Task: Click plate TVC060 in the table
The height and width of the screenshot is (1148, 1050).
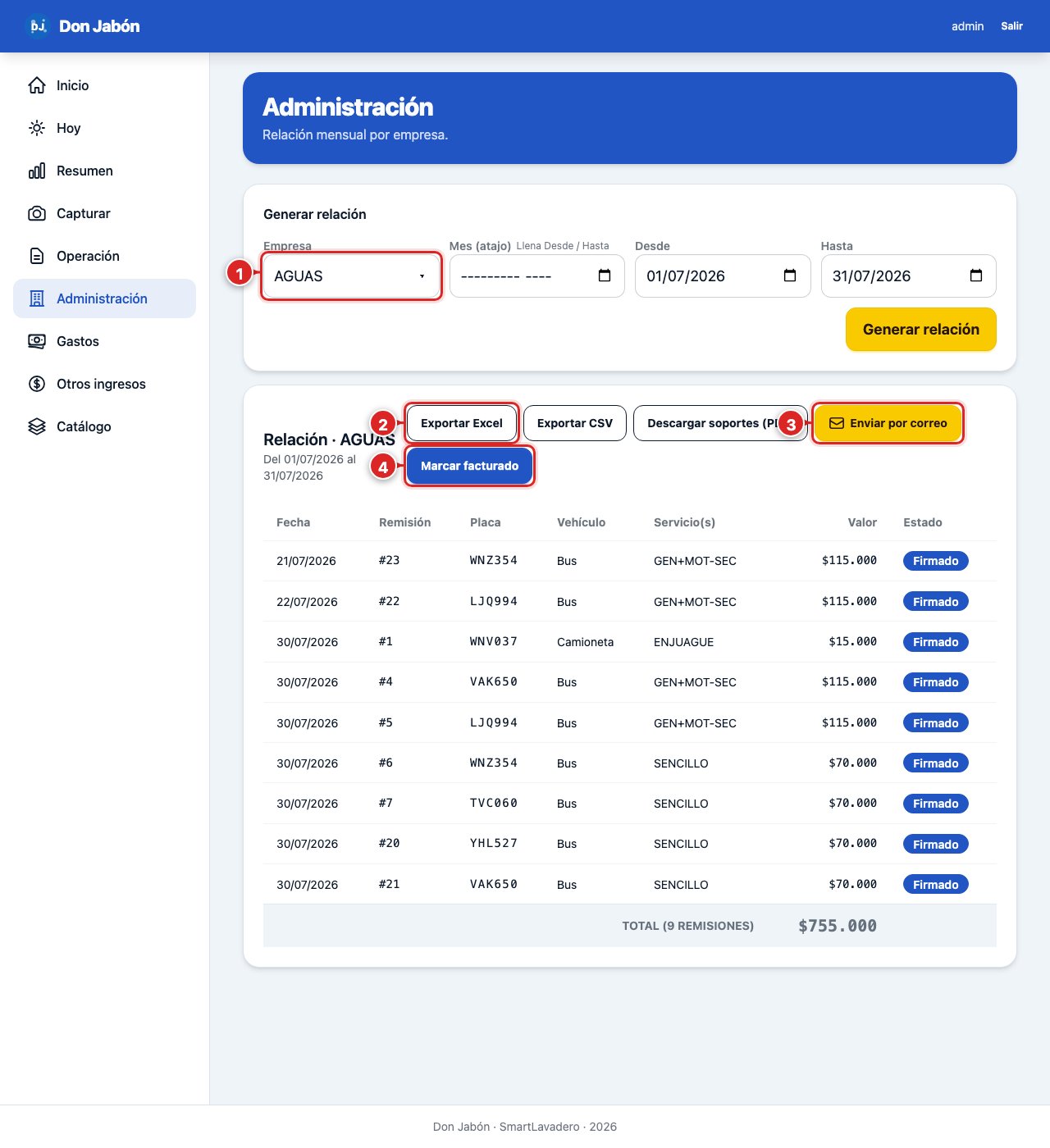Action: (x=494, y=803)
